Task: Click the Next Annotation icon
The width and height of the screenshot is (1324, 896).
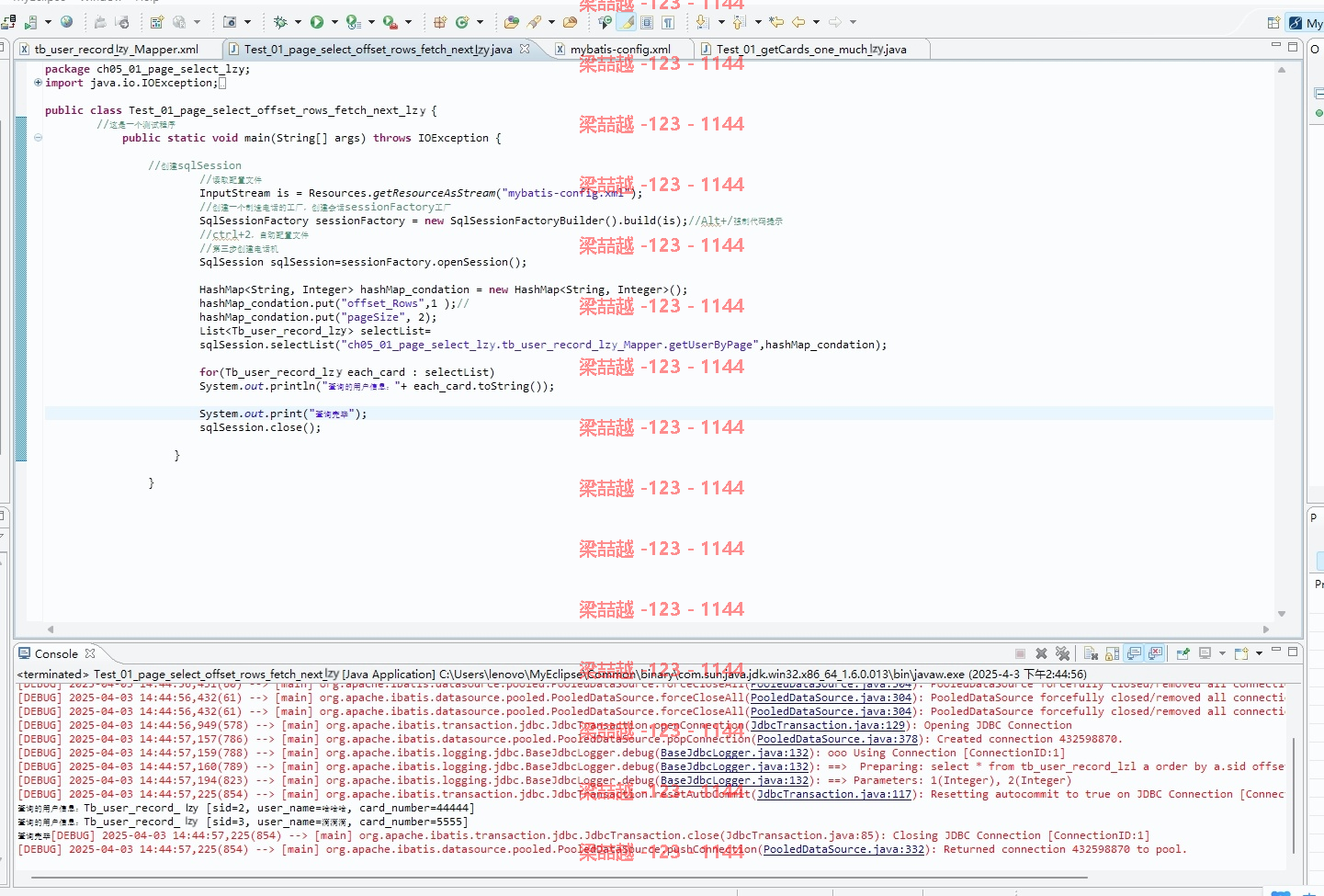Action: [x=702, y=21]
